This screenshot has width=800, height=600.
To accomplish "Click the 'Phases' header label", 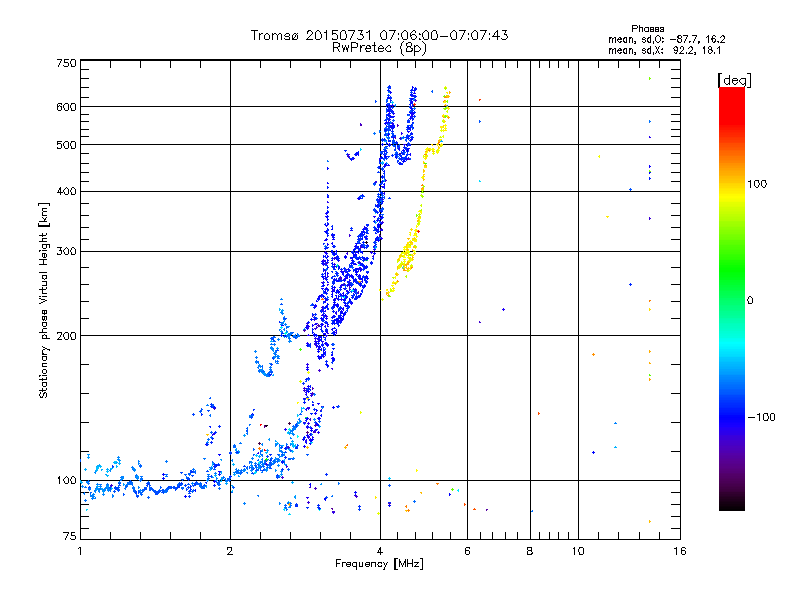I will [x=647, y=29].
